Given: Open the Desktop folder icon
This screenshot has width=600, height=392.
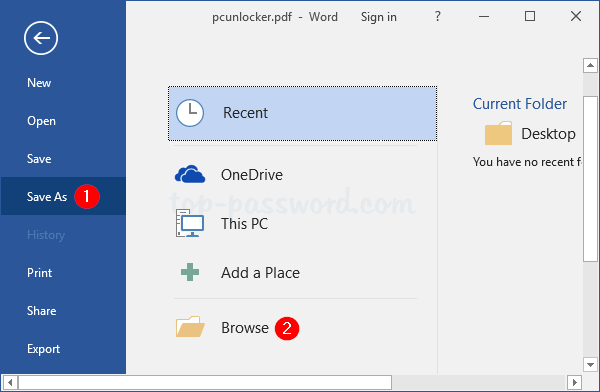Looking at the screenshot, I should (x=498, y=133).
